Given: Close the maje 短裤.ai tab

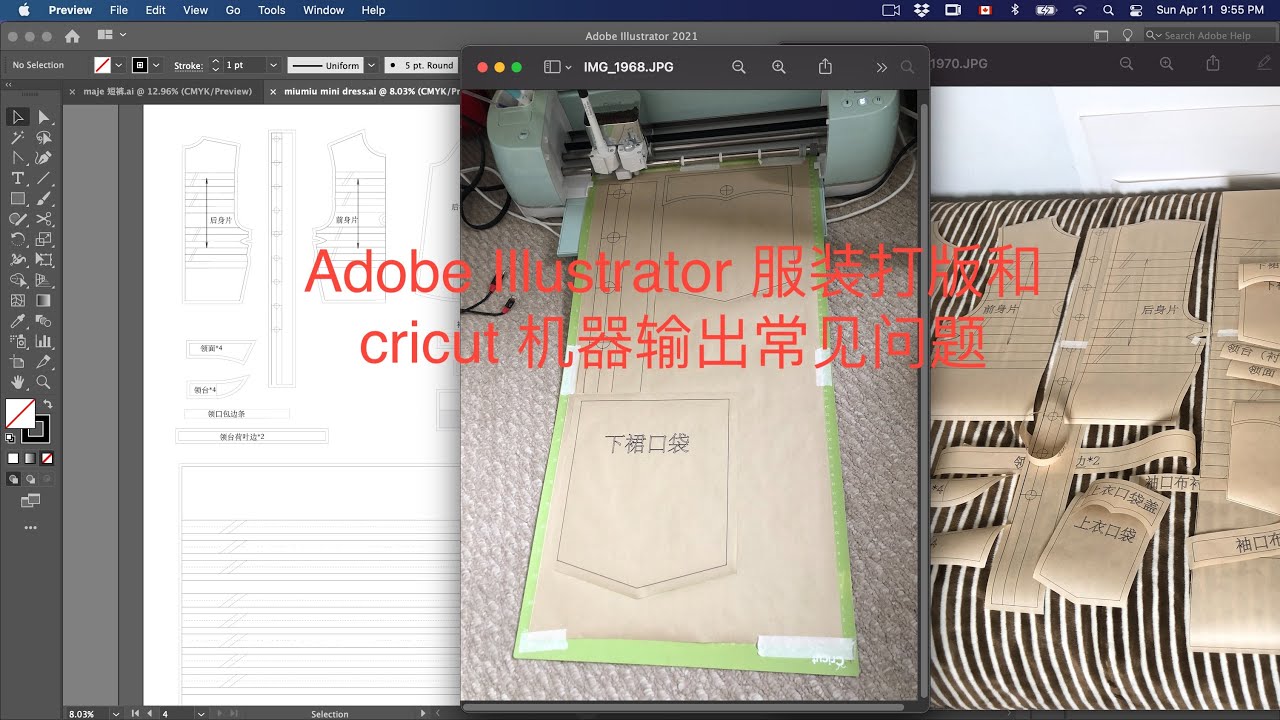Looking at the screenshot, I should coord(72,91).
